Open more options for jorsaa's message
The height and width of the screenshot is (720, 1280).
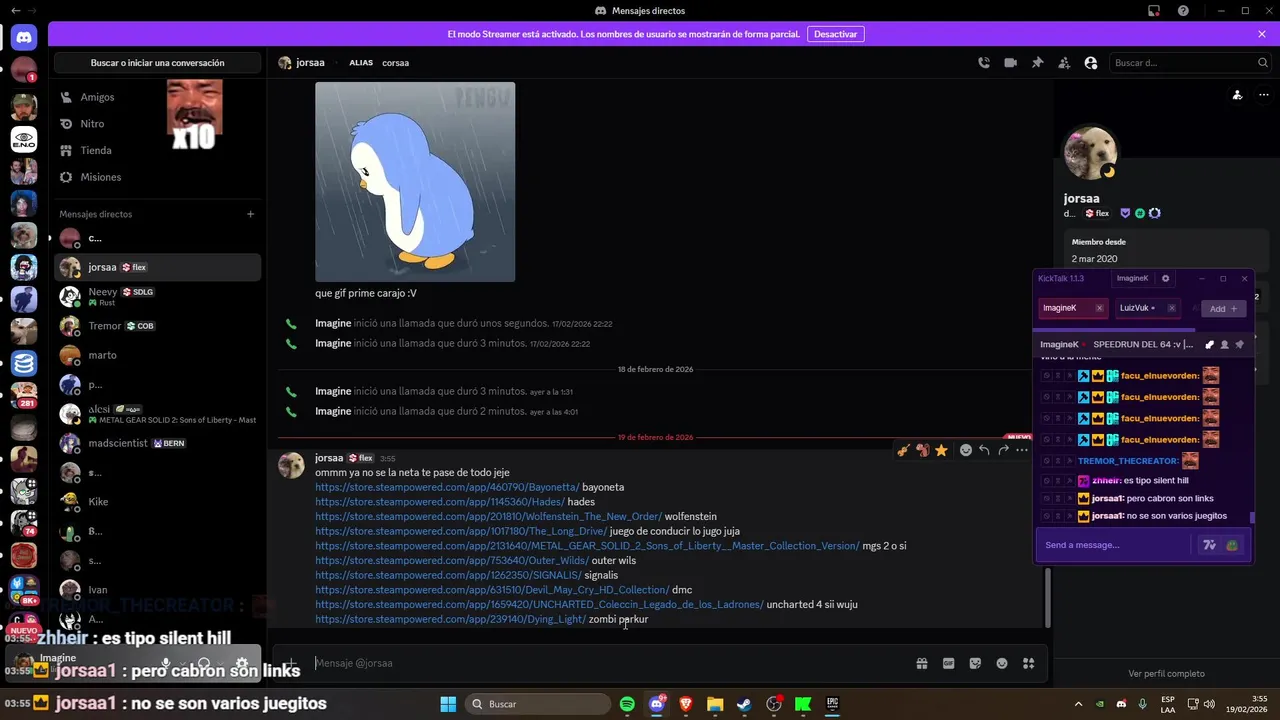(x=1022, y=450)
